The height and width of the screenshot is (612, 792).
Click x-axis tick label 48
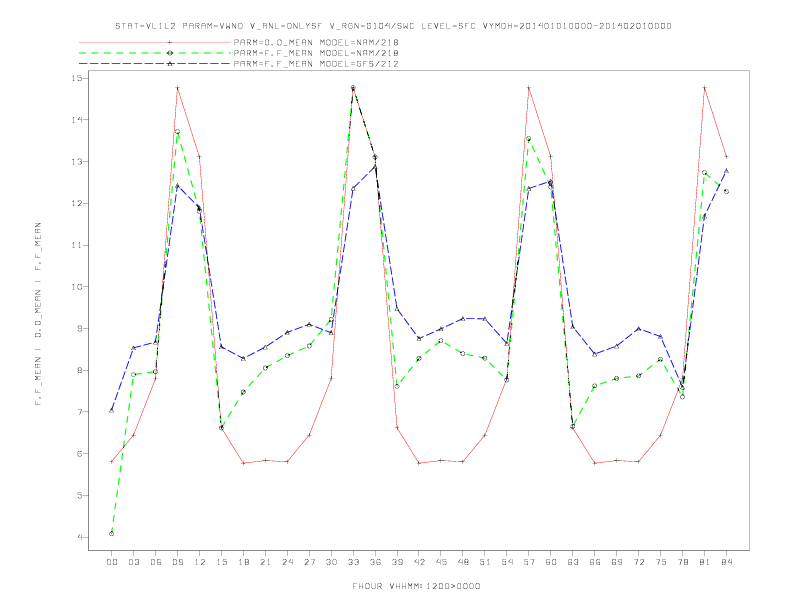[463, 562]
